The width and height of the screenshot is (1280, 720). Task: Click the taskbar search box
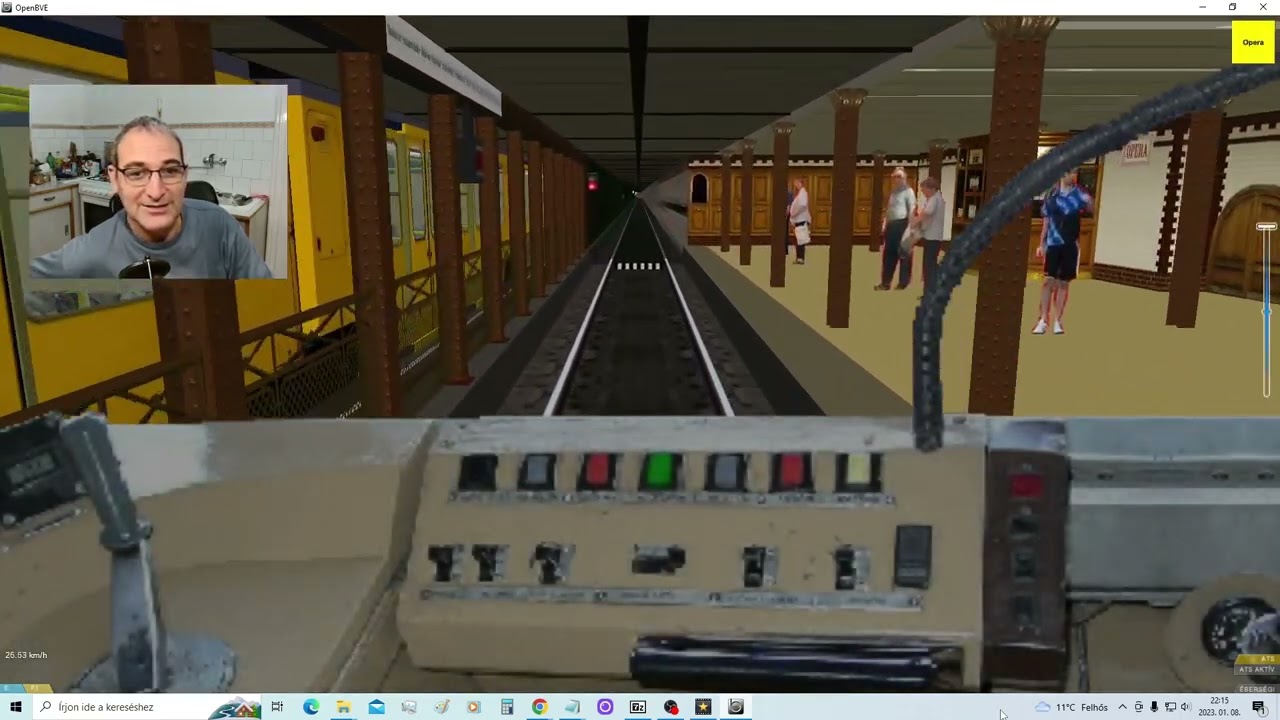[145, 707]
